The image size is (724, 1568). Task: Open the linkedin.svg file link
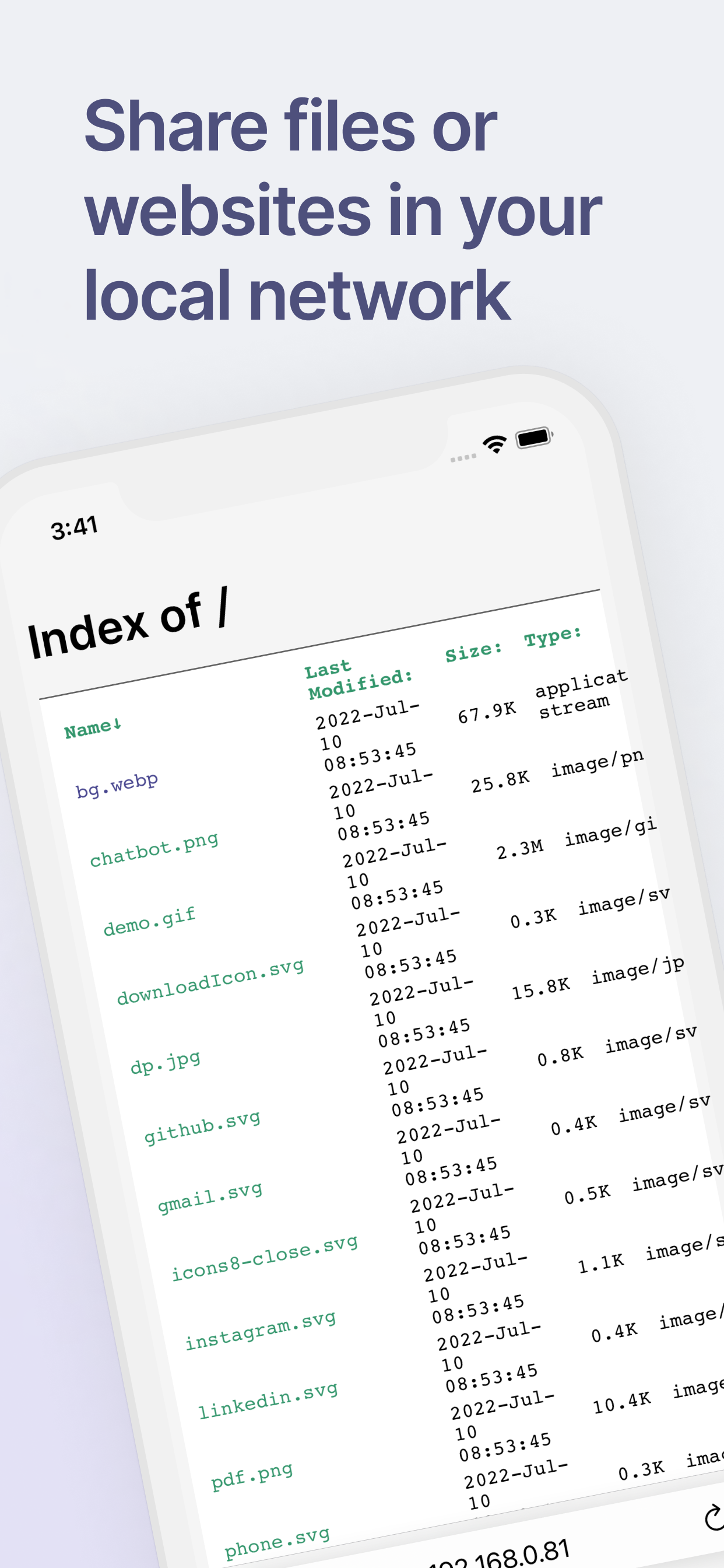[x=268, y=1400]
